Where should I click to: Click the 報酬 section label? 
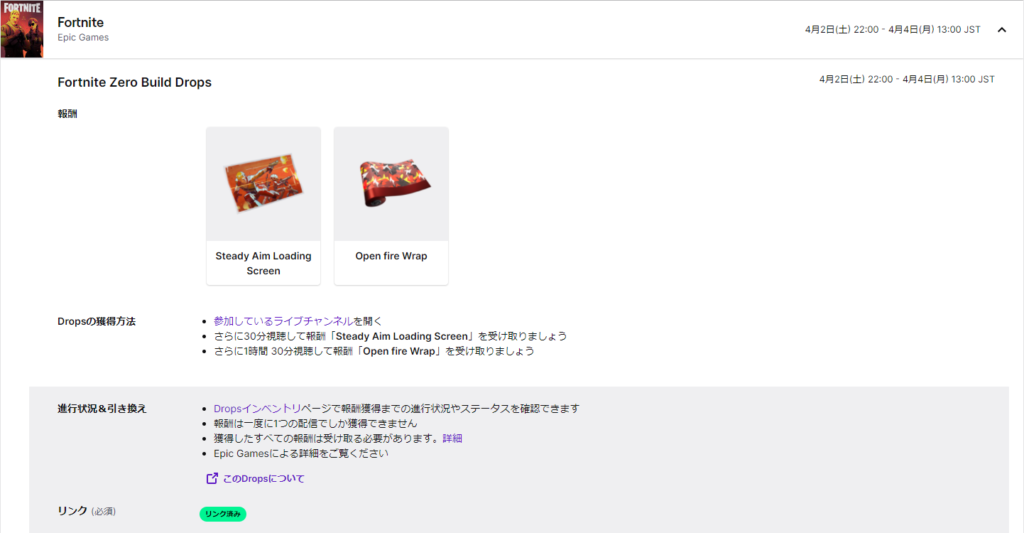tap(67, 114)
